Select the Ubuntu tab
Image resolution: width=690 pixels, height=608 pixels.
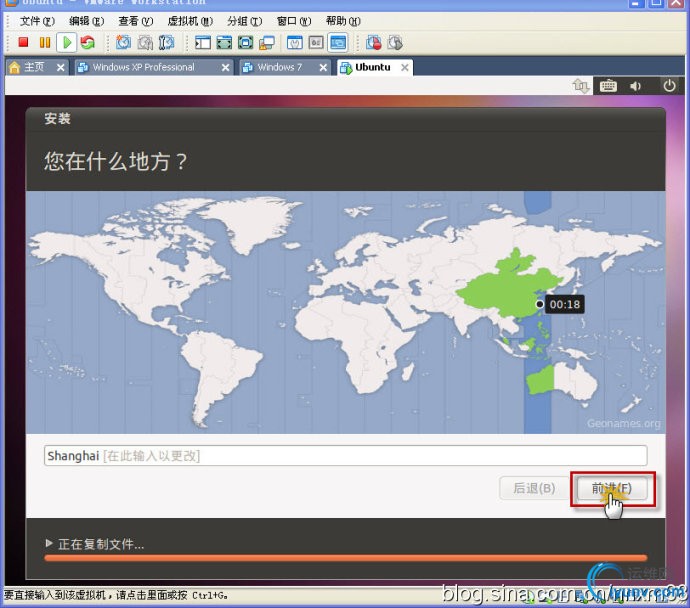point(373,67)
